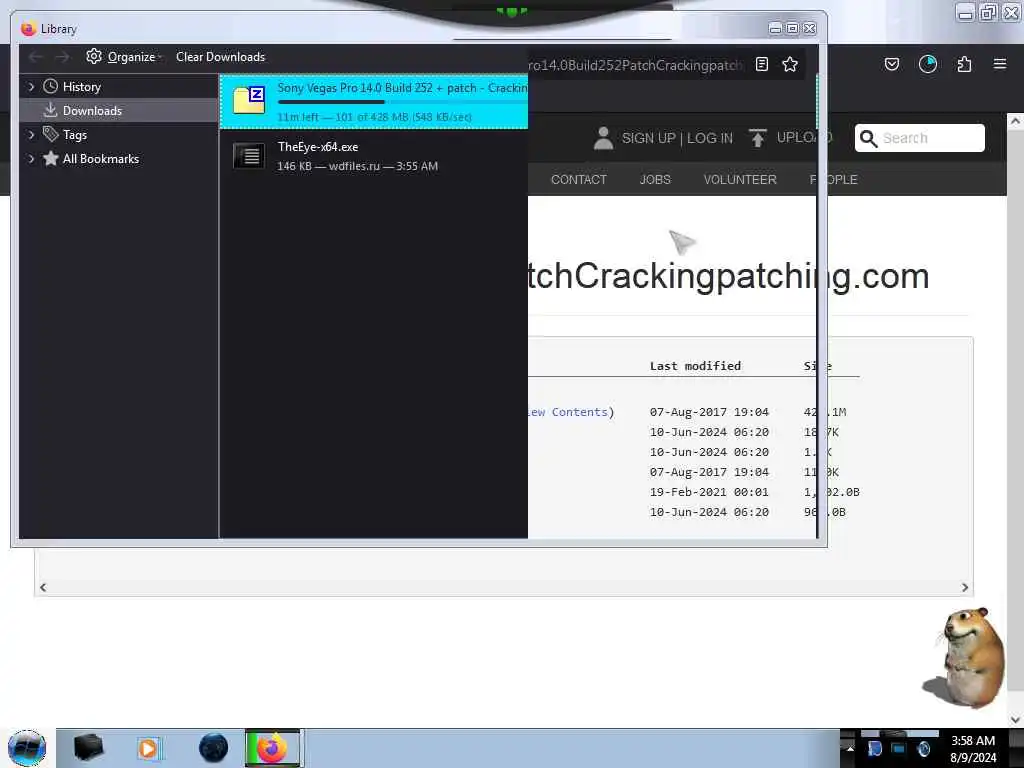Image resolution: width=1024 pixels, height=768 pixels.
Task: Click the View Contents link in file listing
Action: [x=571, y=412]
